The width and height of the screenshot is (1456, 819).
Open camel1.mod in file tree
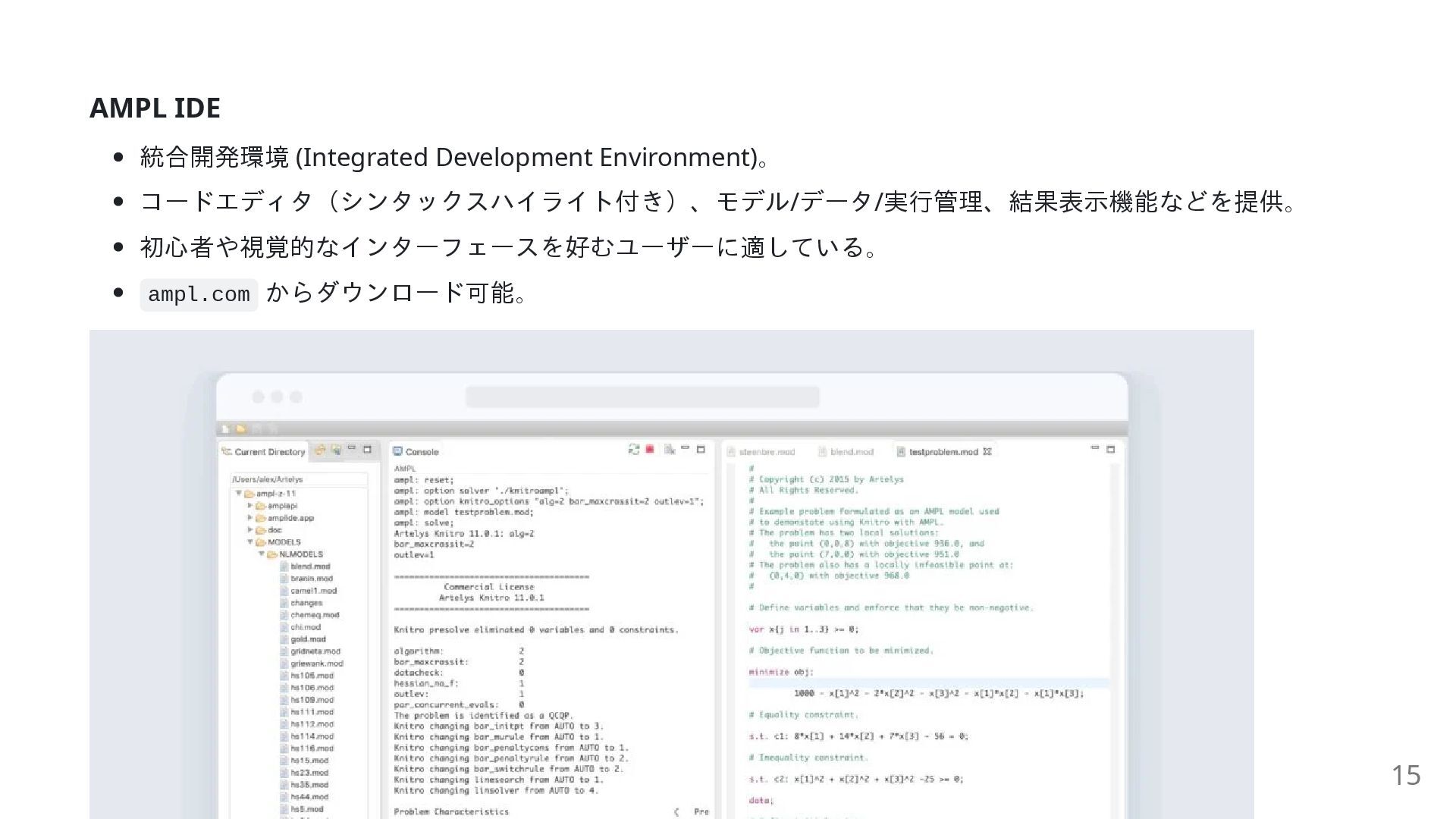click(x=313, y=591)
